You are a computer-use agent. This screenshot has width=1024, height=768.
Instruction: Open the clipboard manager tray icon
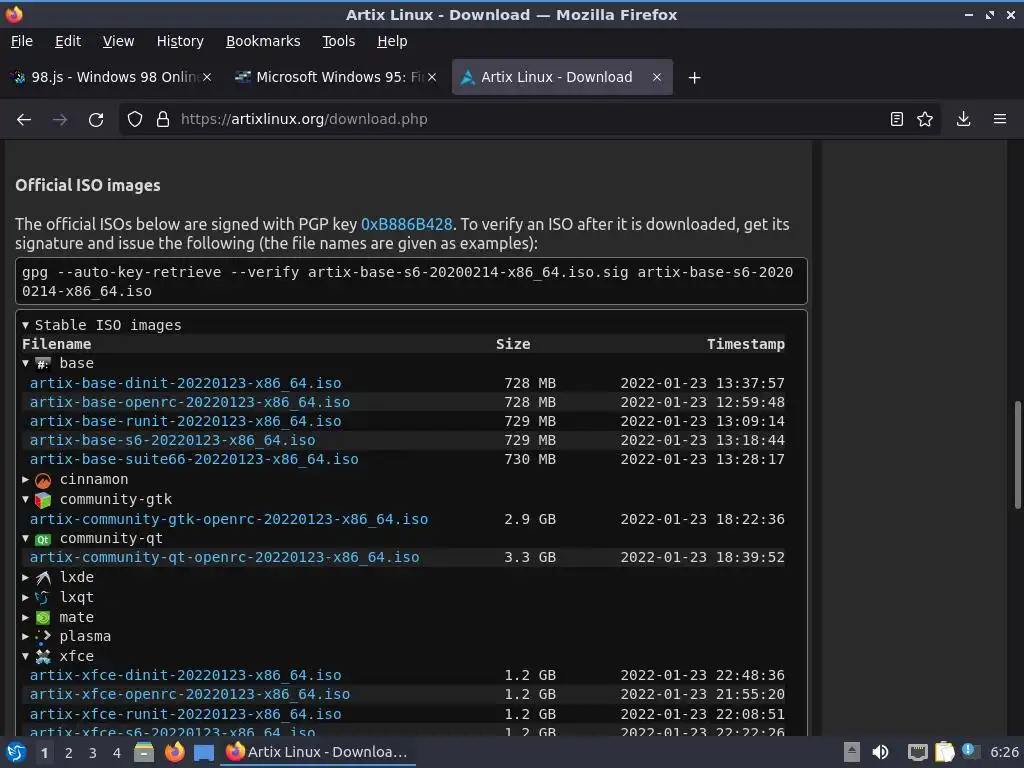pos(944,752)
